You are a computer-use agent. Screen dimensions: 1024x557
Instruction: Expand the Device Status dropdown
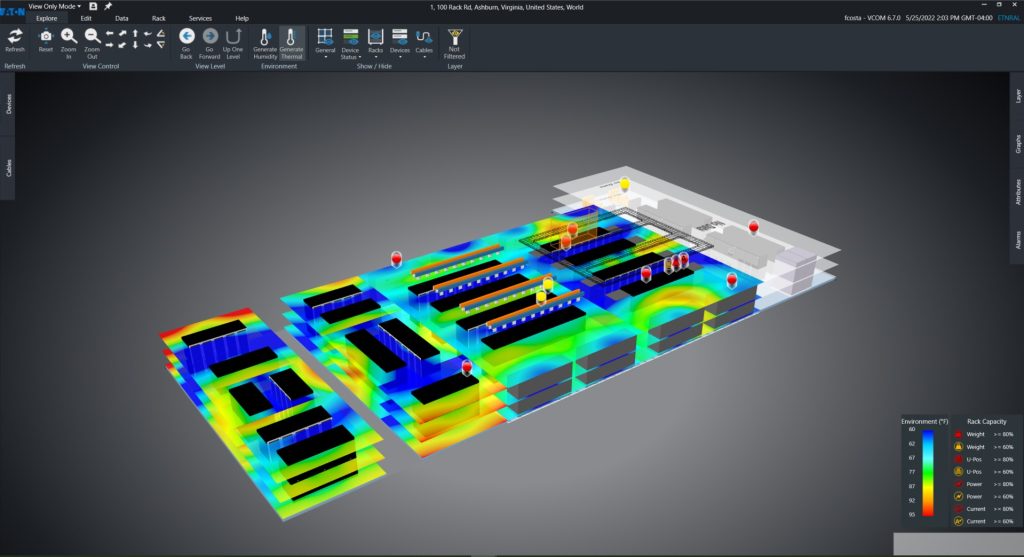point(350,42)
